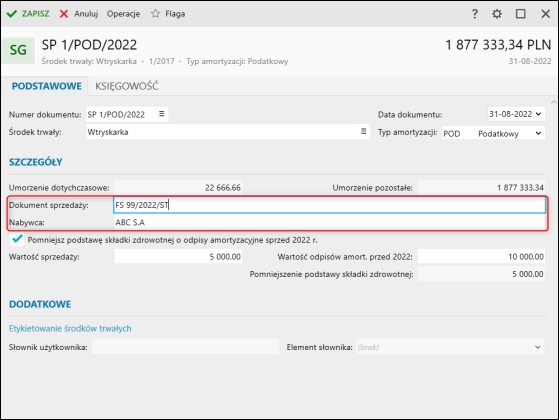Expand the Data dokumentu date dropdown

click(538, 114)
